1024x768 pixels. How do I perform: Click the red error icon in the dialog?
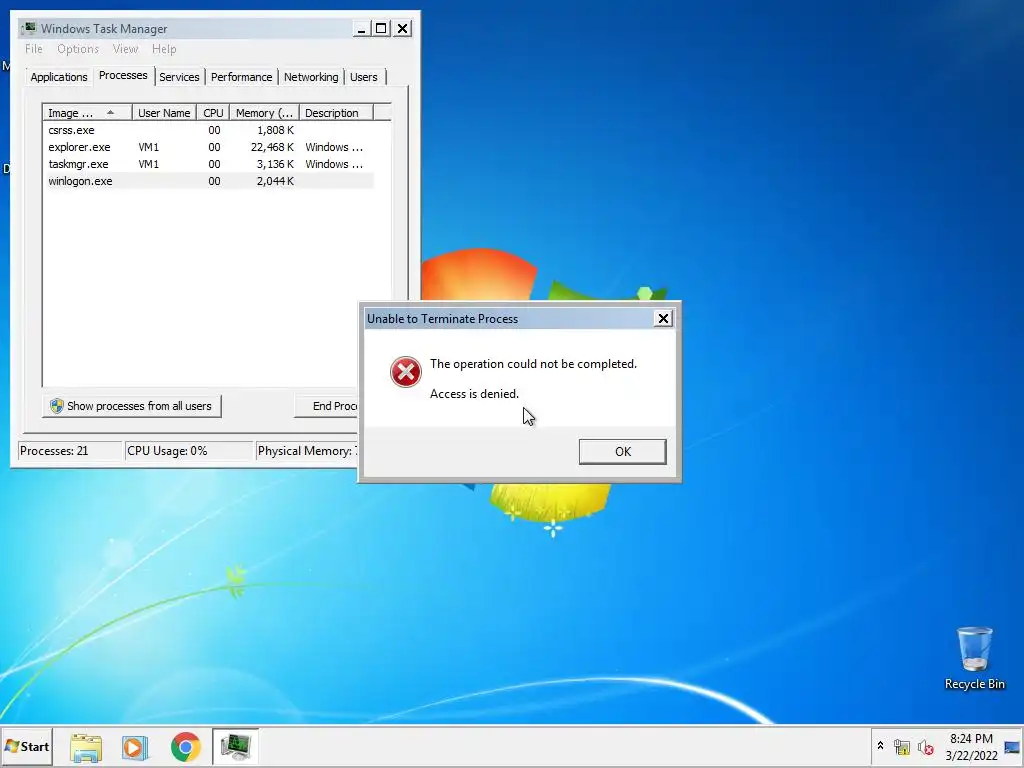tap(406, 372)
